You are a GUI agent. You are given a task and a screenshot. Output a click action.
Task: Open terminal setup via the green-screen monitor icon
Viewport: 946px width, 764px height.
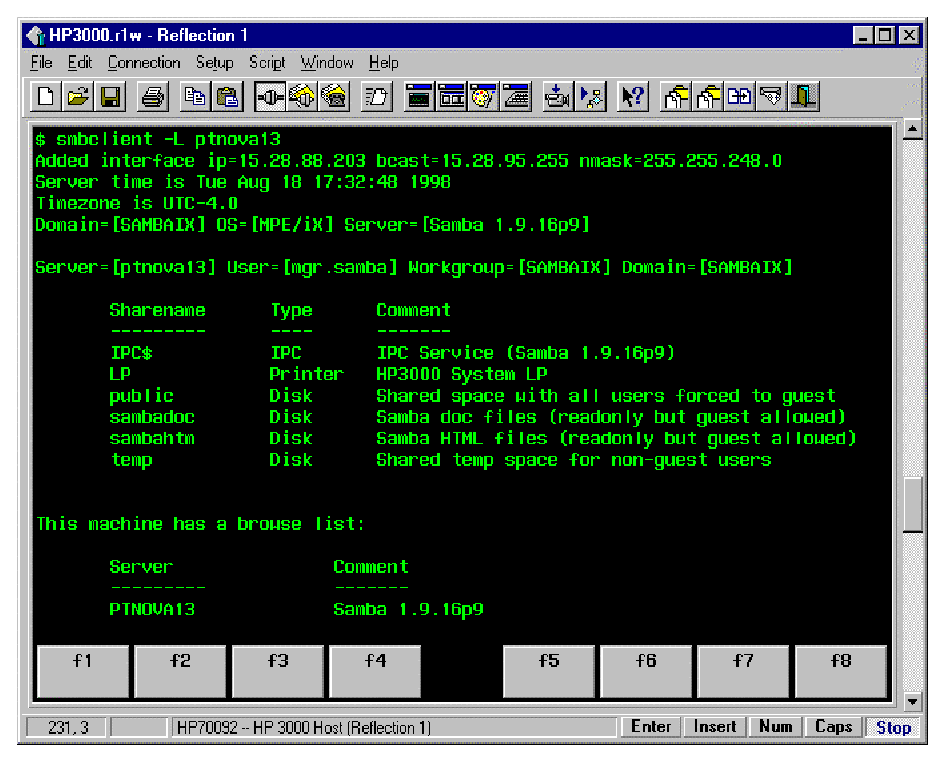419,97
